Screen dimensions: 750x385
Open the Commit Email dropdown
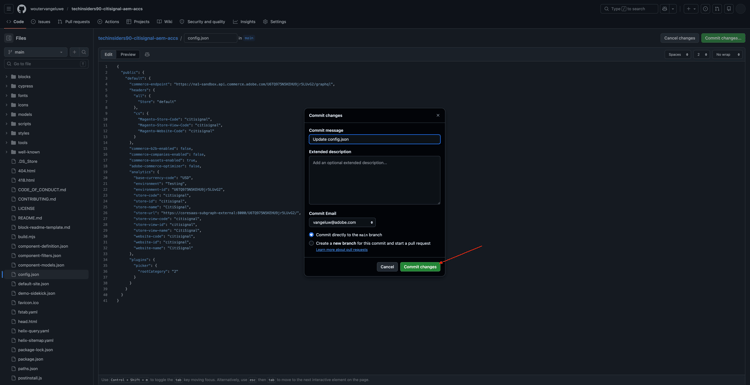pyautogui.click(x=342, y=222)
